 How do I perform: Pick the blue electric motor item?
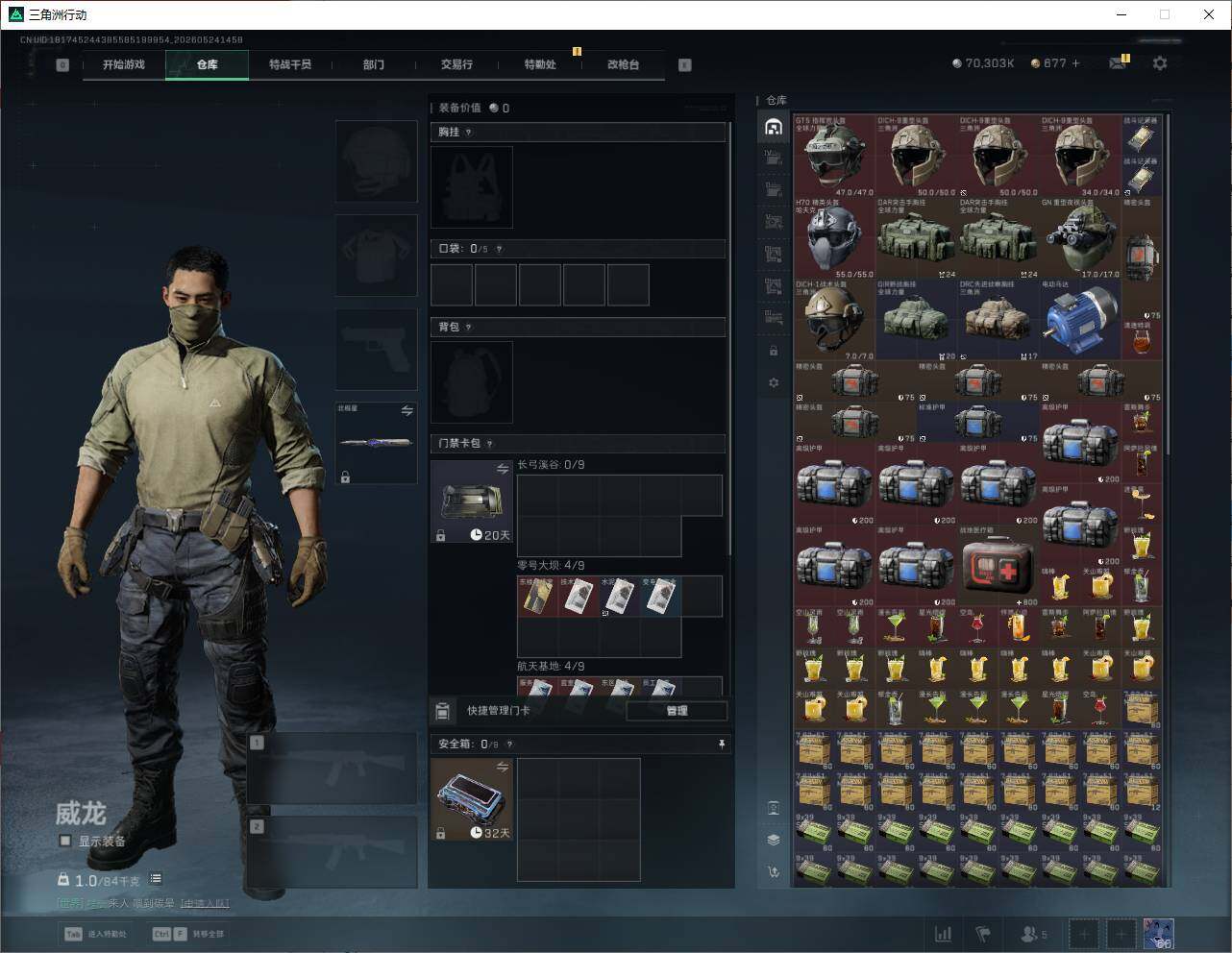[1080, 320]
